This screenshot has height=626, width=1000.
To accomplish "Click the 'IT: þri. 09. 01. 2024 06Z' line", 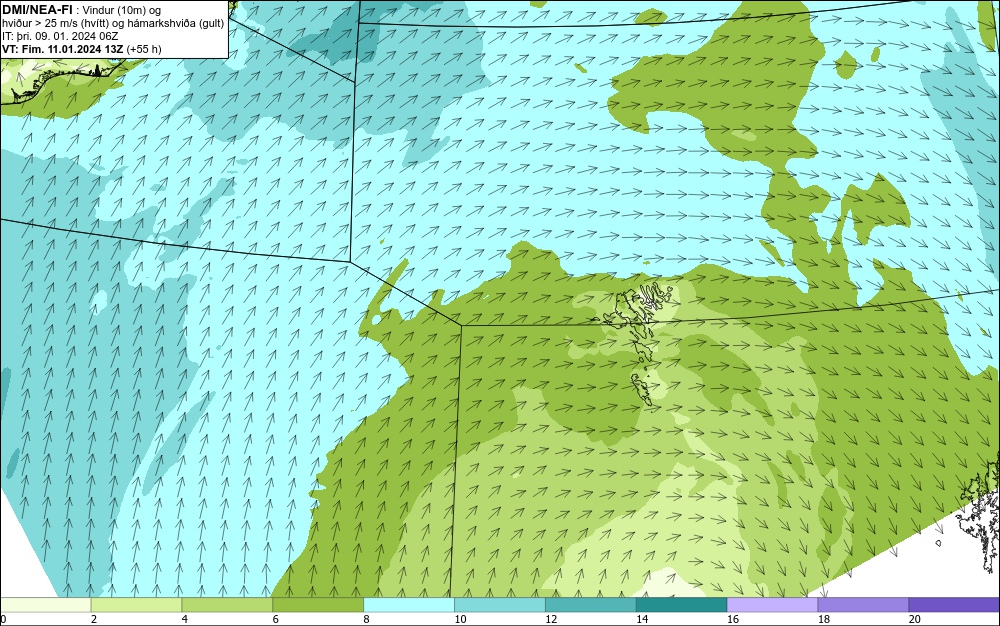I will pyautogui.click(x=60, y=36).
